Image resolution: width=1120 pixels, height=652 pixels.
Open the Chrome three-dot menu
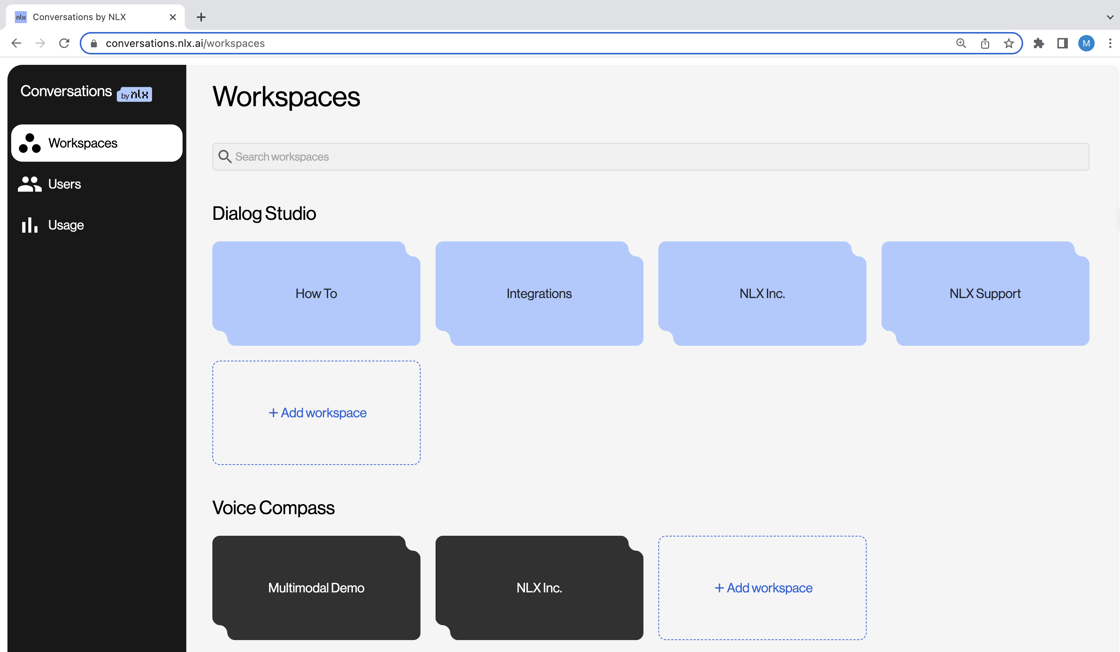tap(1109, 43)
